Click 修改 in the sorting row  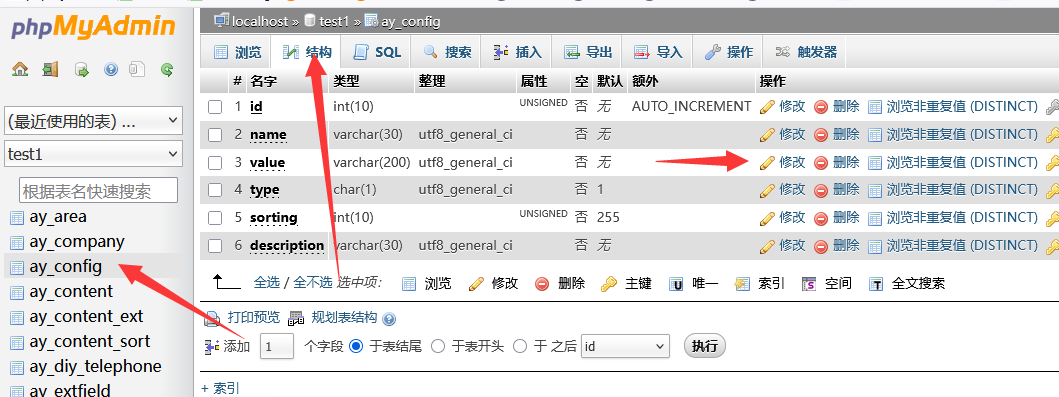pyautogui.click(x=792, y=217)
